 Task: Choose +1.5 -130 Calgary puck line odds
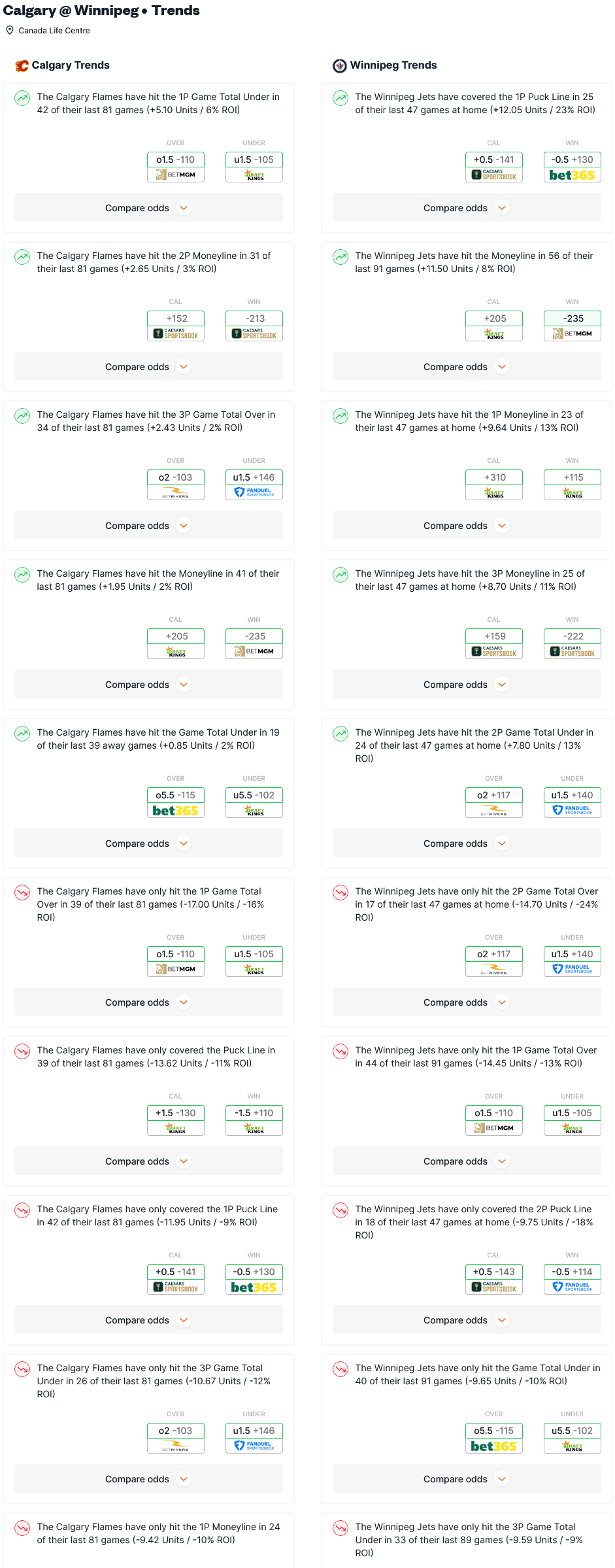point(176,1113)
